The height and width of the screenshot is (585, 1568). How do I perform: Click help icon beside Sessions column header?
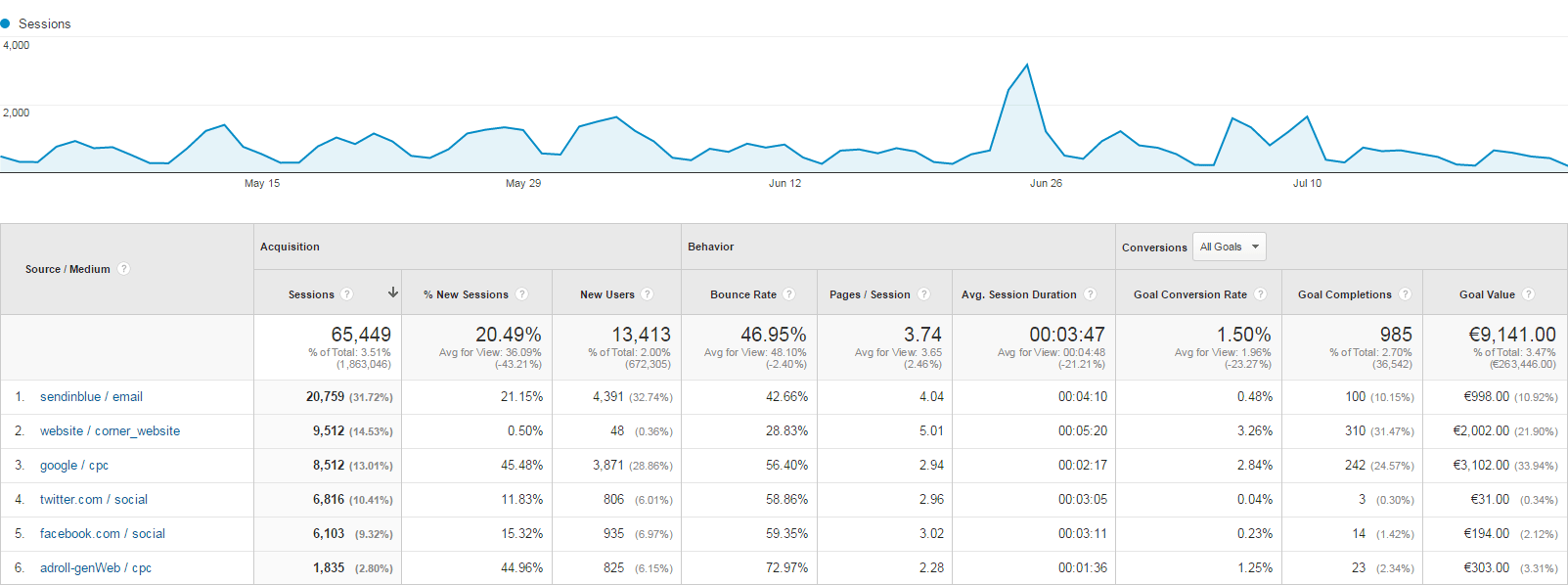[347, 294]
